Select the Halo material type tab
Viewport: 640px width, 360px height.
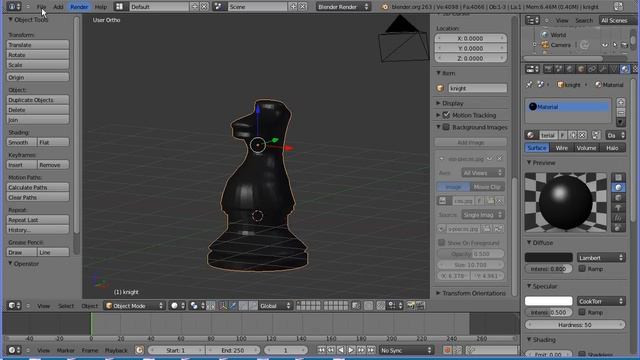click(612, 148)
